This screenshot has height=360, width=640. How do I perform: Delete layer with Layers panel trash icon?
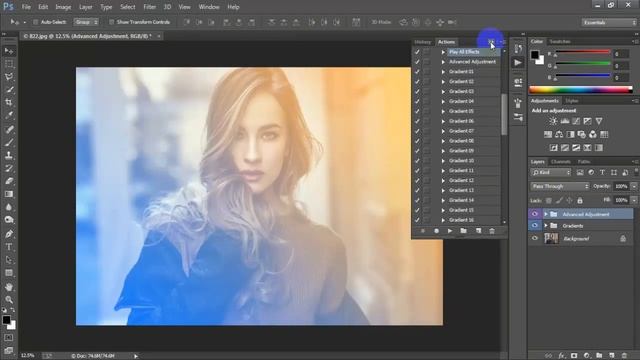624,356
